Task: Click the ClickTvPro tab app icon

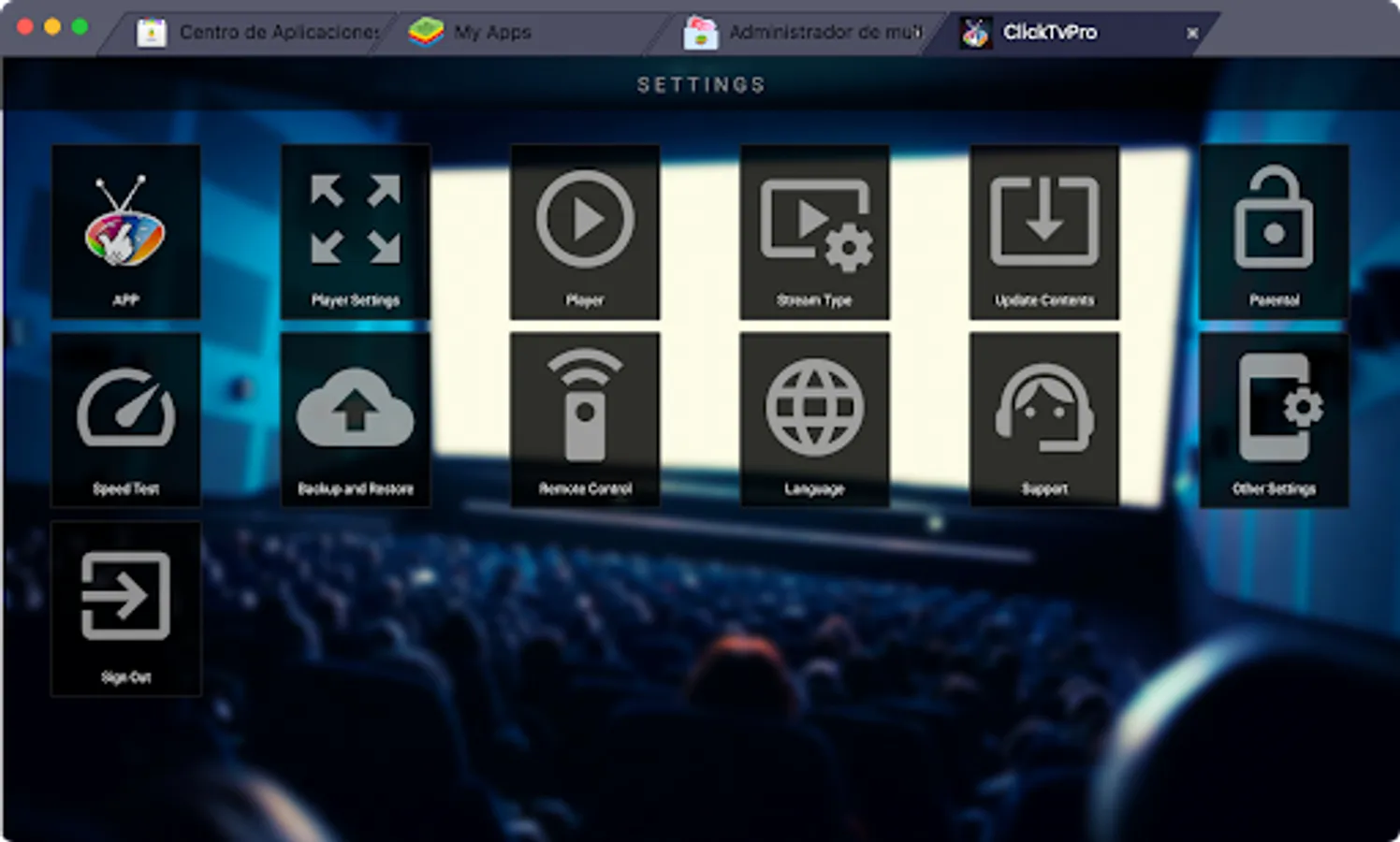Action: tap(975, 33)
